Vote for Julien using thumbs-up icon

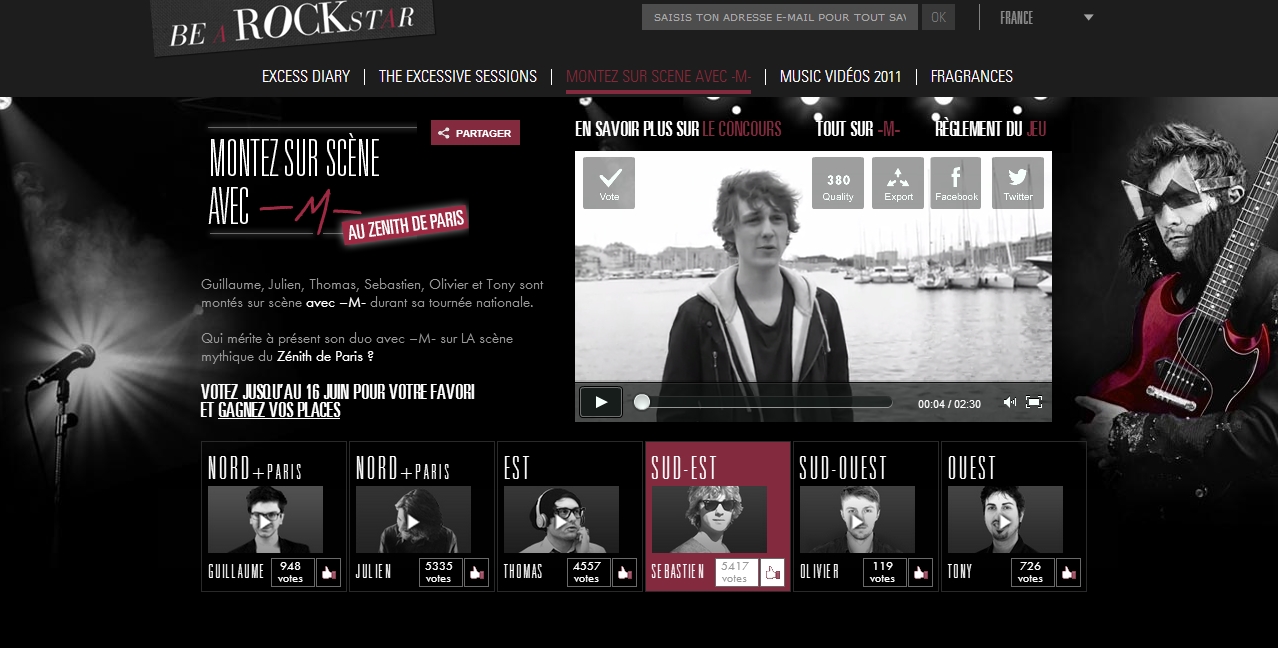coord(476,573)
